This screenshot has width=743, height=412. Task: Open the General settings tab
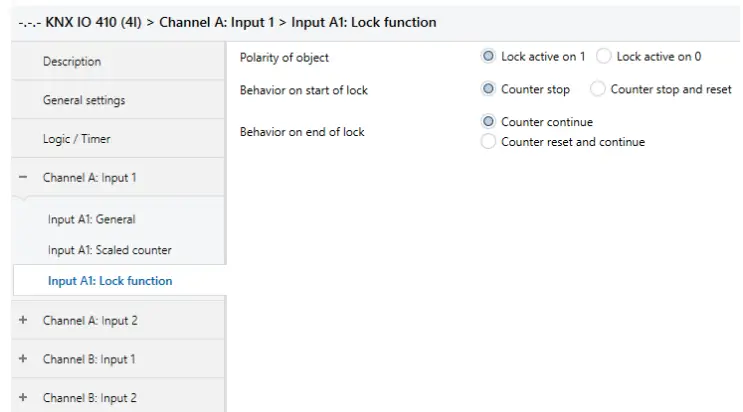pos(84,101)
